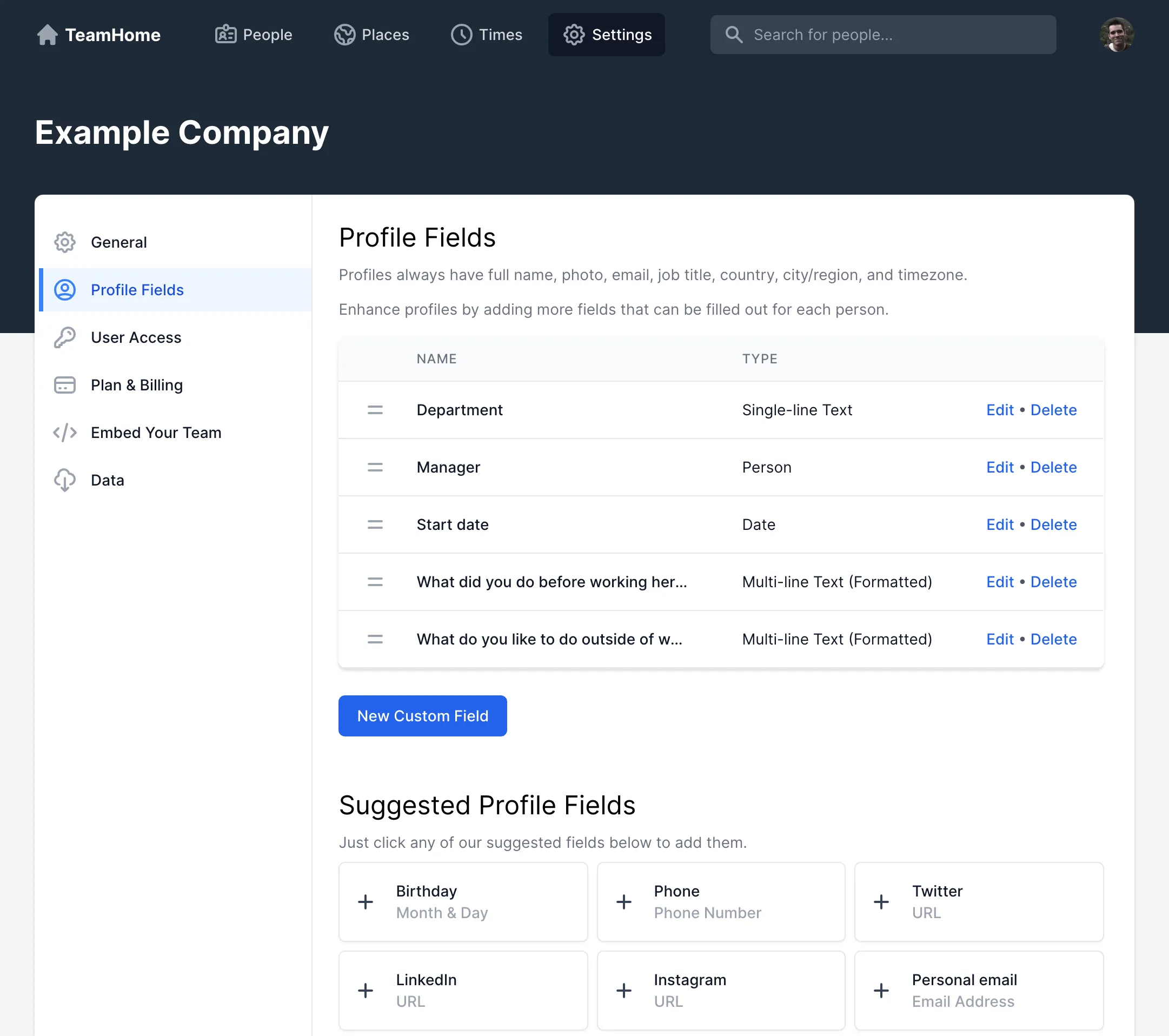Edit the Manager field
The image size is (1169, 1036).
pos(1000,467)
